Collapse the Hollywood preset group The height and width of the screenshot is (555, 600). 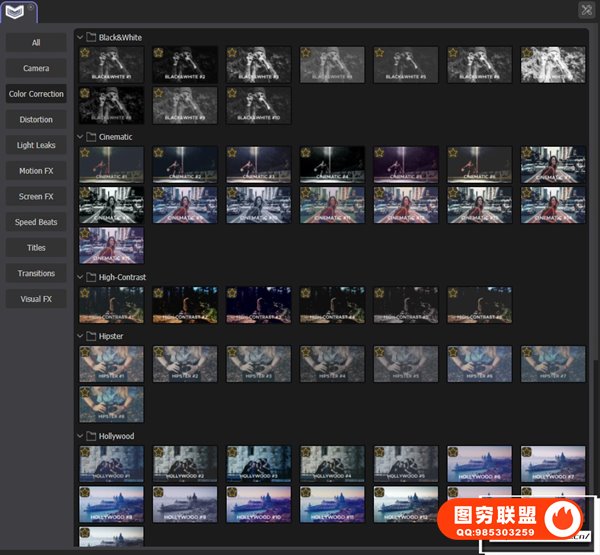[80, 437]
